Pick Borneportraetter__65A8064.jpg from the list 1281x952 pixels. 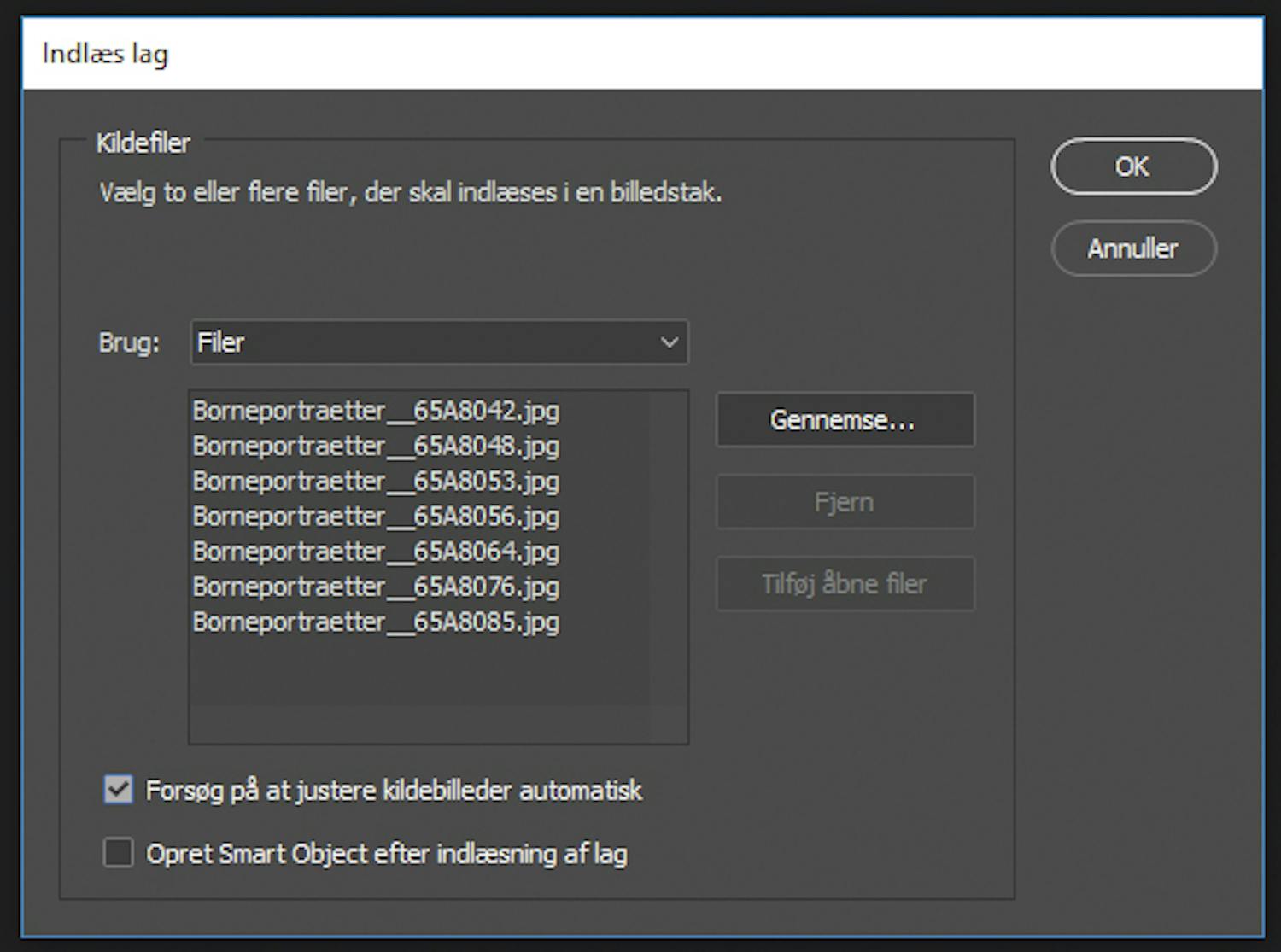[376, 552]
